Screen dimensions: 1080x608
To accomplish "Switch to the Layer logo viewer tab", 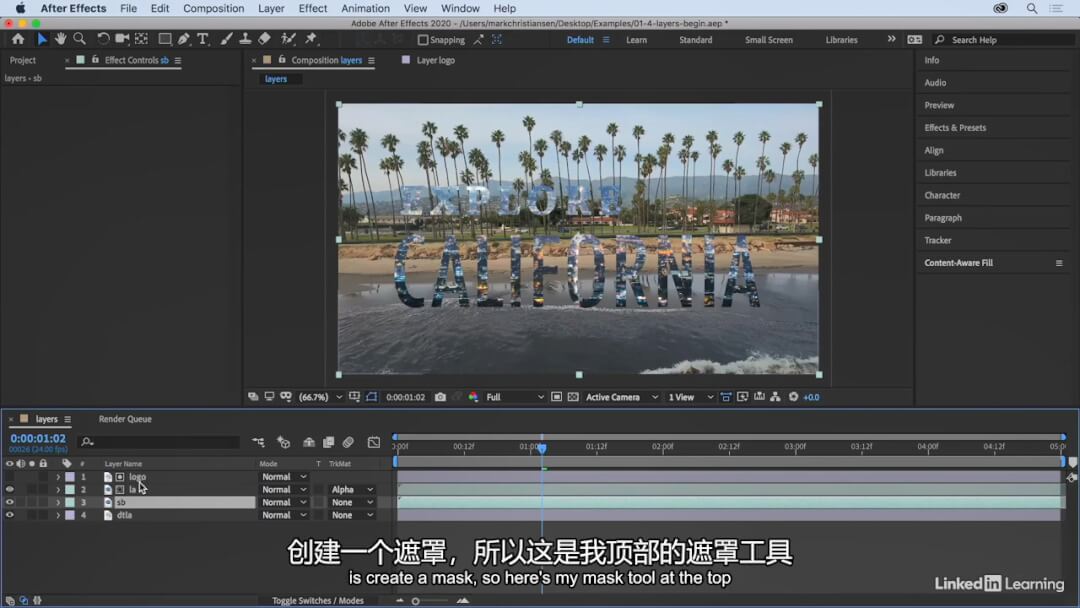I will [x=435, y=60].
